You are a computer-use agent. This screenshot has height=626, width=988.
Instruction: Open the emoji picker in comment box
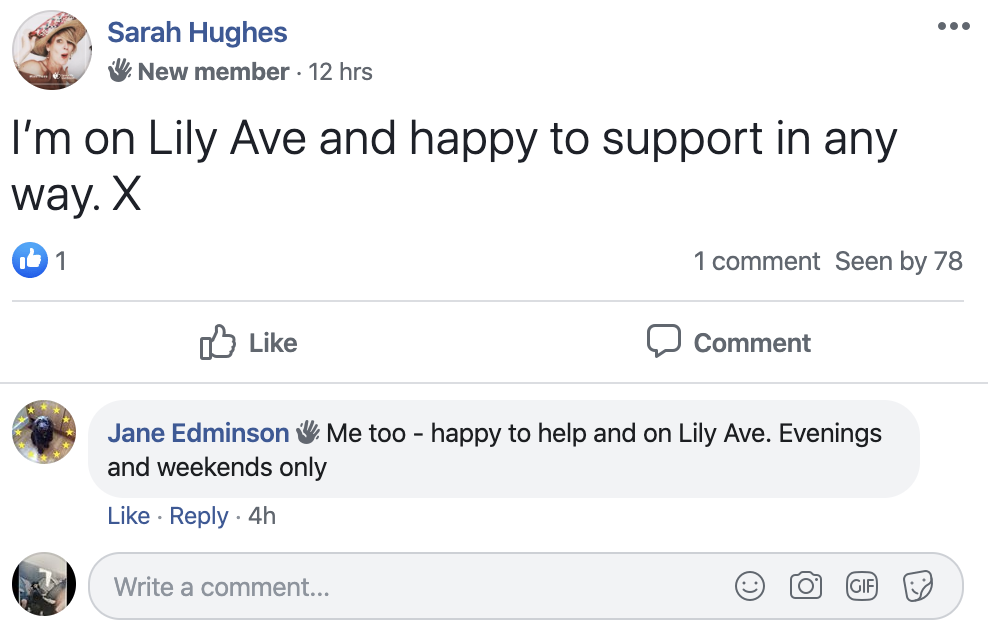pos(750,586)
